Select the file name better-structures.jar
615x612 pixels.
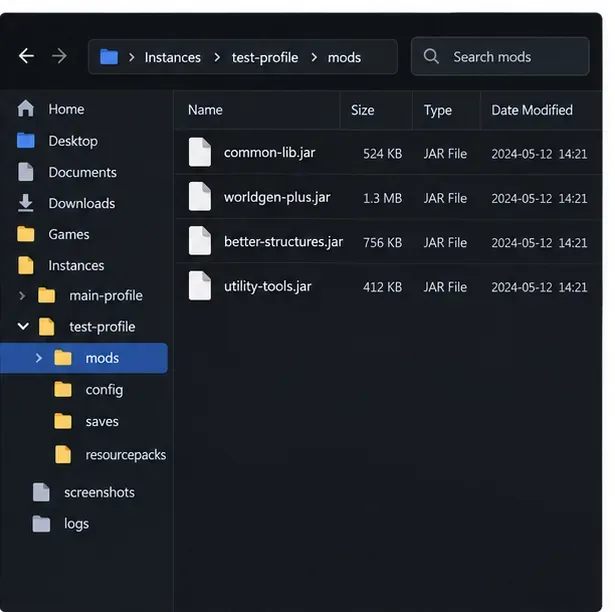(x=283, y=242)
